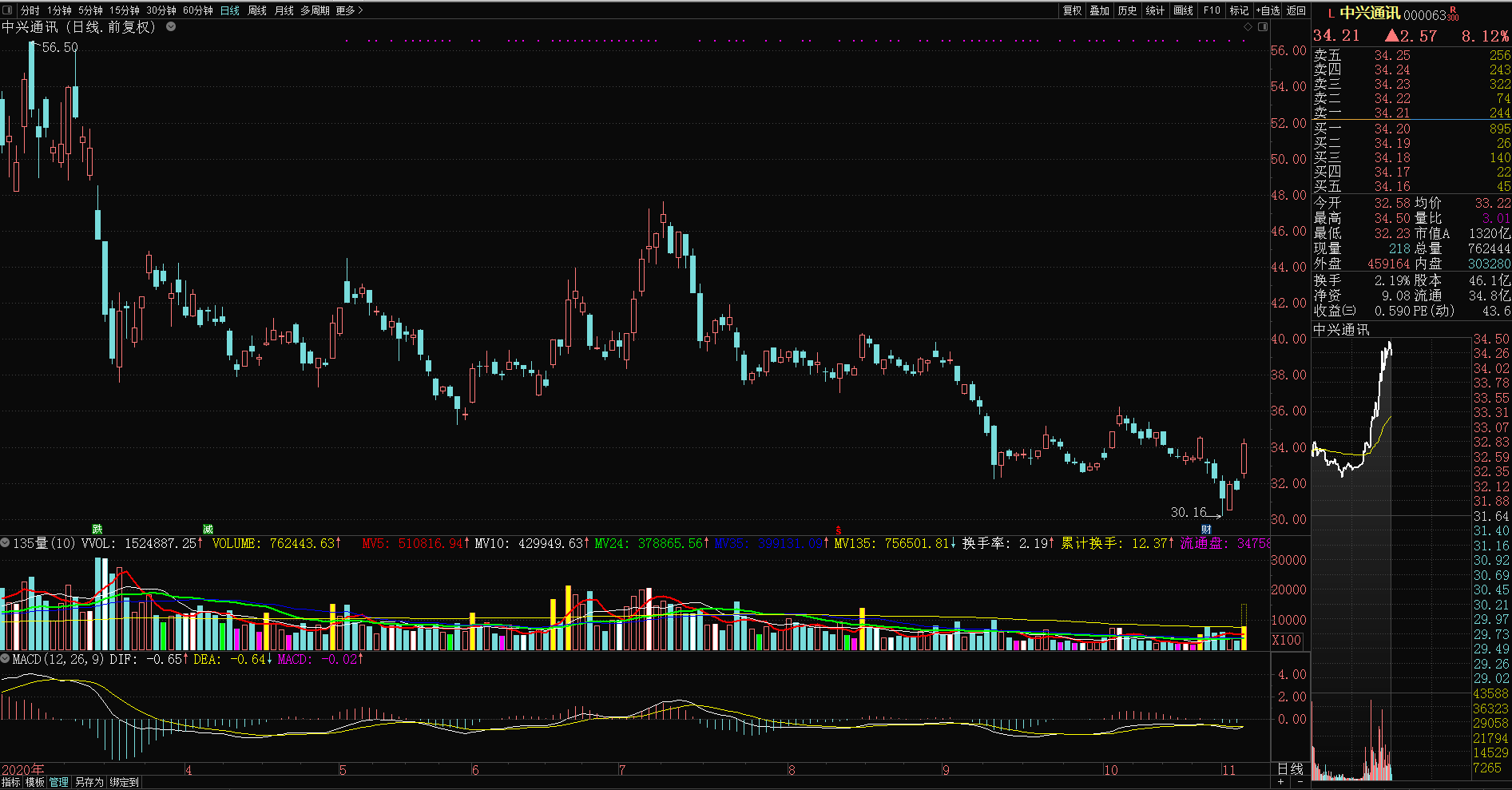Click the plus zoom control at bottom of chart
Screen dimensions: 1512x790
pyautogui.click(x=1281, y=782)
